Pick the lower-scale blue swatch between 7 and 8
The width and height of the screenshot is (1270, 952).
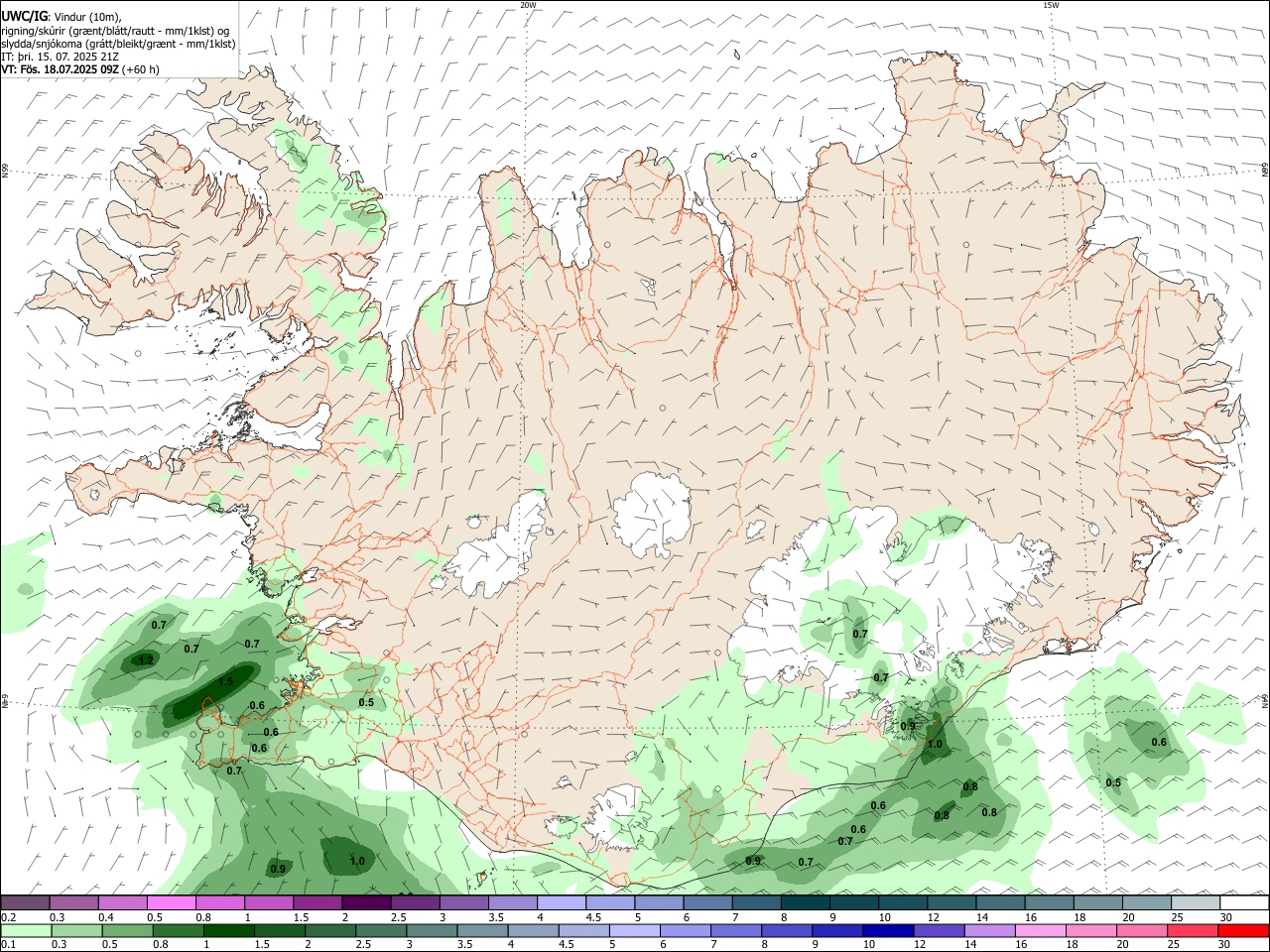pyautogui.click(x=736, y=931)
